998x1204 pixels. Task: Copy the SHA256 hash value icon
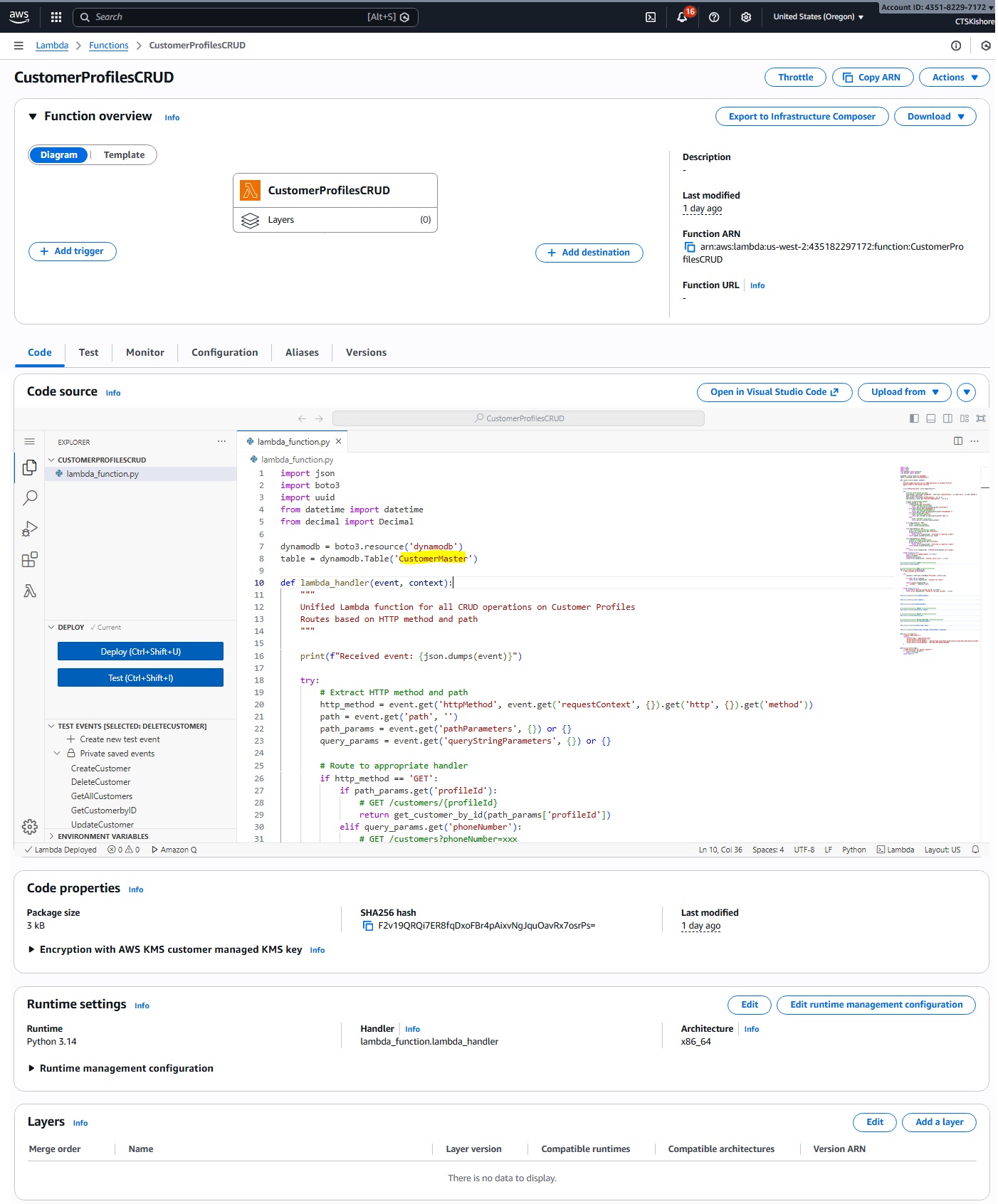click(x=368, y=926)
